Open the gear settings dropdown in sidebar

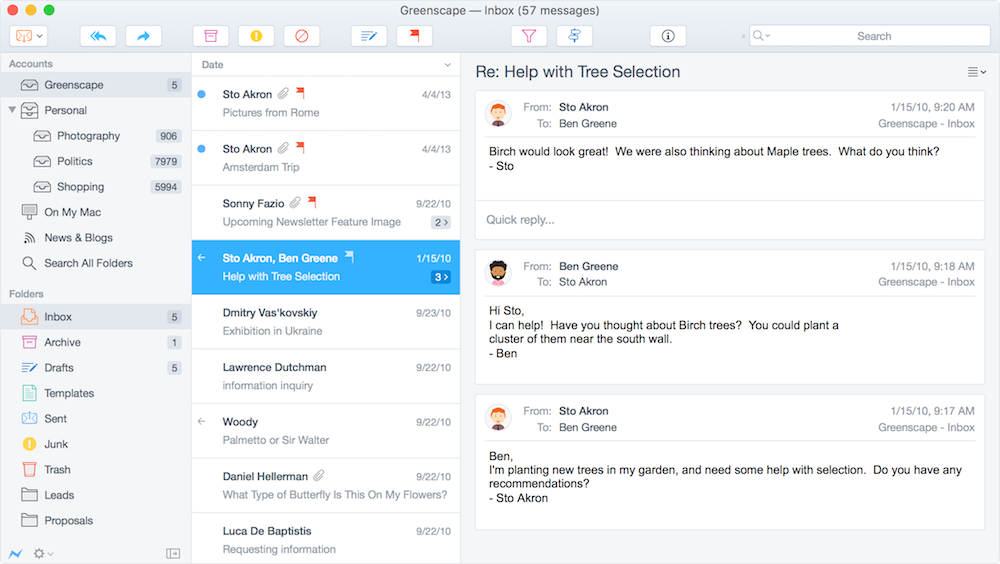[x=43, y=553]
